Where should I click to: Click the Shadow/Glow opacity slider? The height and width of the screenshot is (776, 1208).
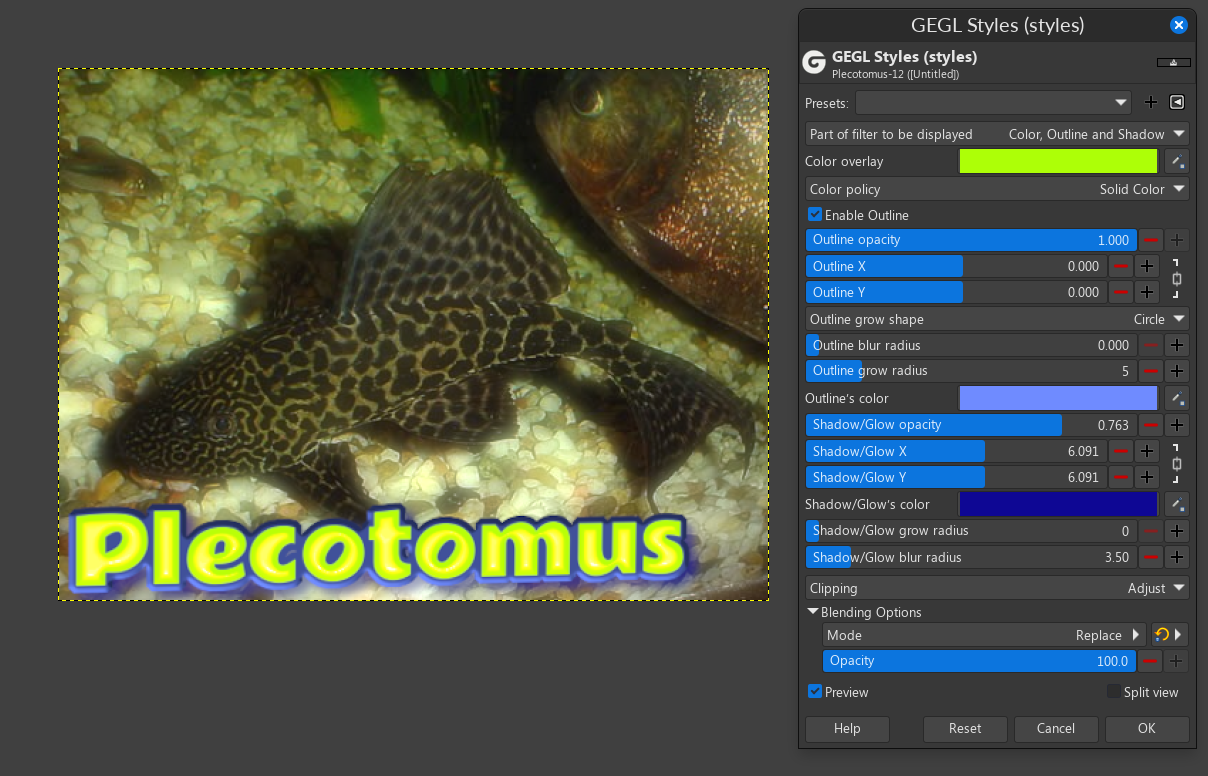click(x=971, y=425)
